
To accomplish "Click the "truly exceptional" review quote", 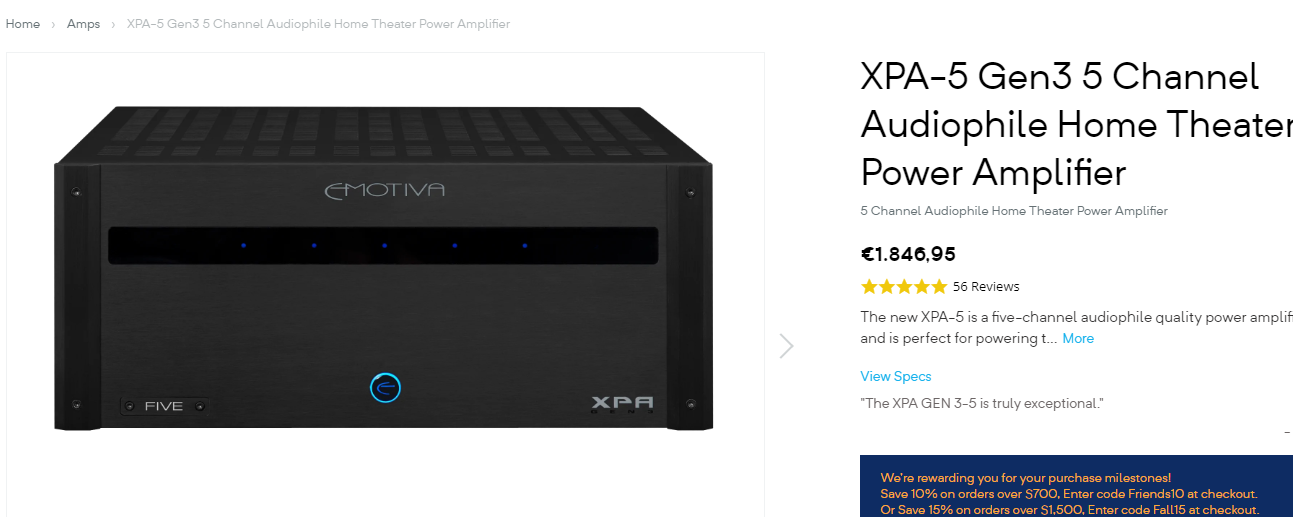I will [x=982, y=404].
